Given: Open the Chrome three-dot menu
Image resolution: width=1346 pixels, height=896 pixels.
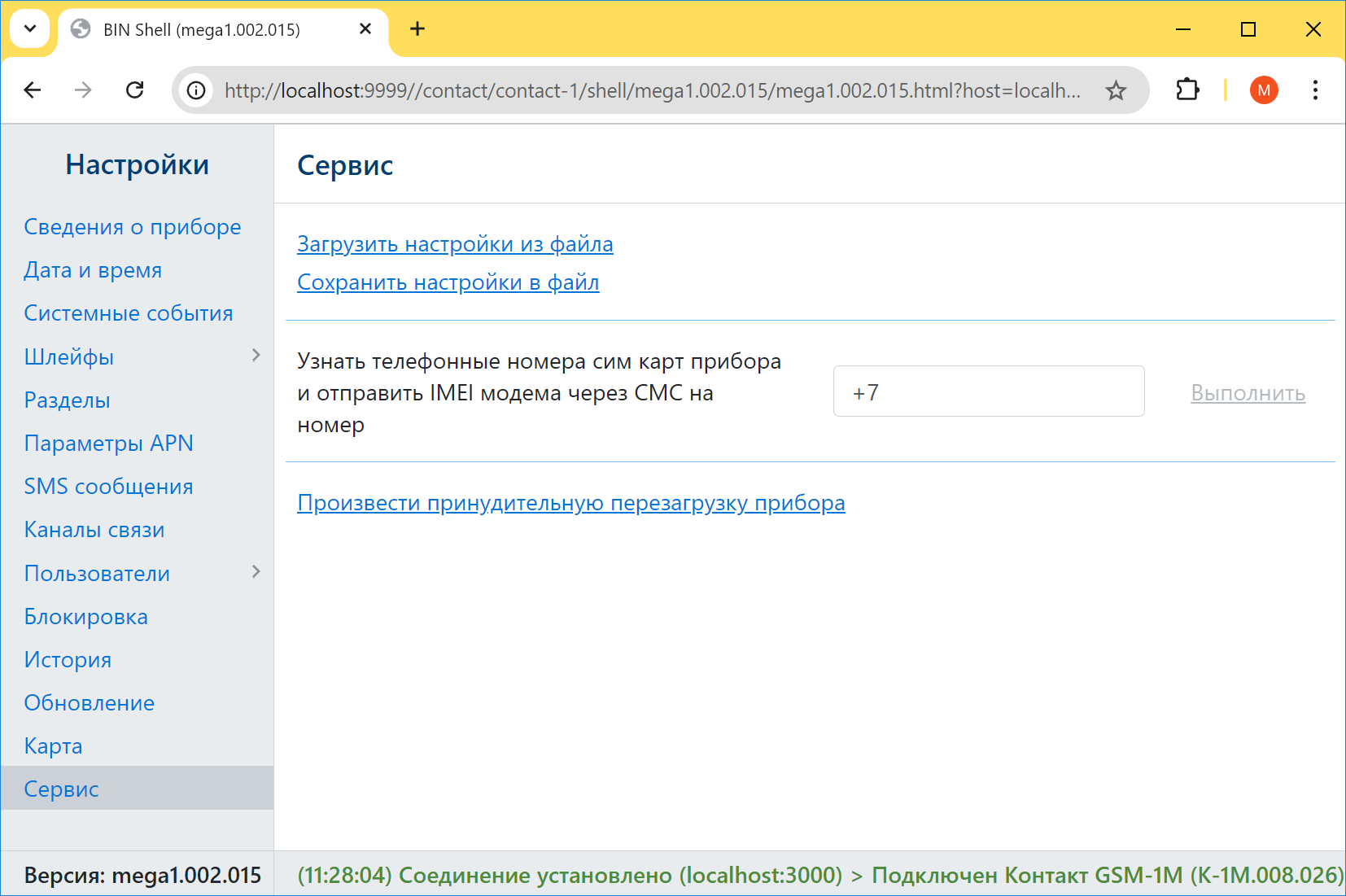Looking at the screenshot, I should point(1315,90).
